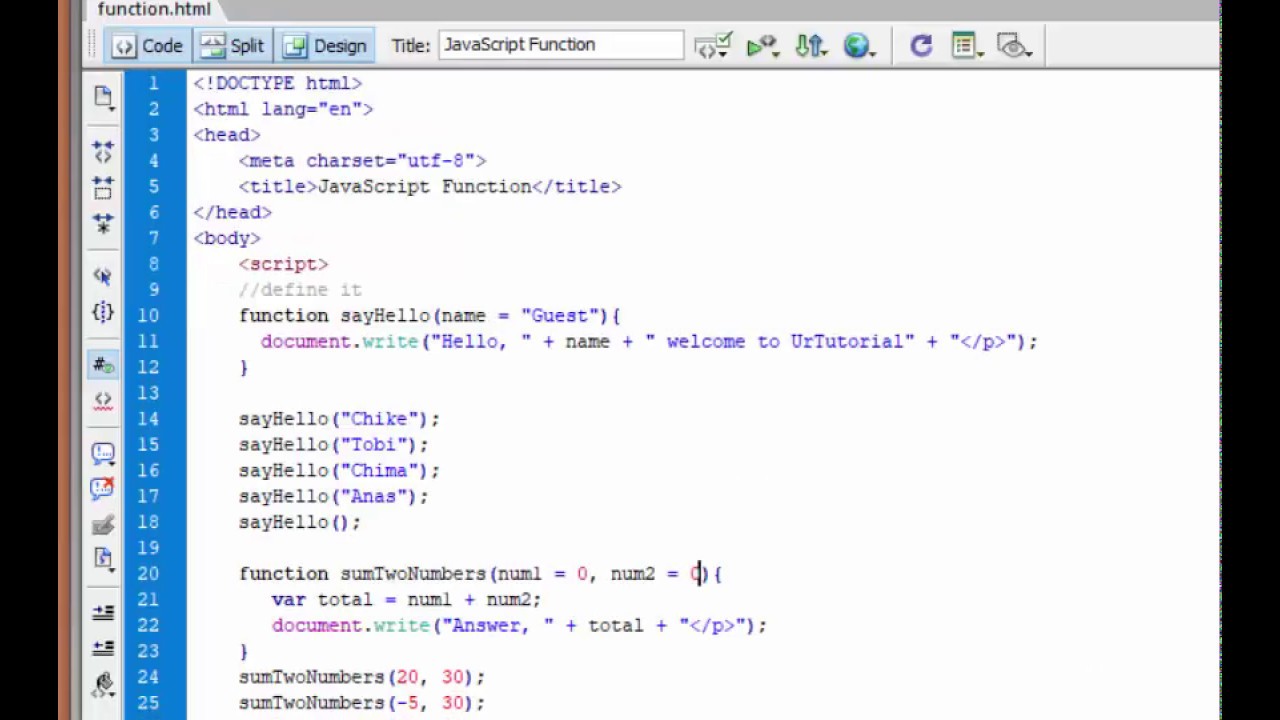Viewport: 1280px width, 720px height.
Task: Click the '<html lang="en">' tag text
Action: click(x=283, y=109)
